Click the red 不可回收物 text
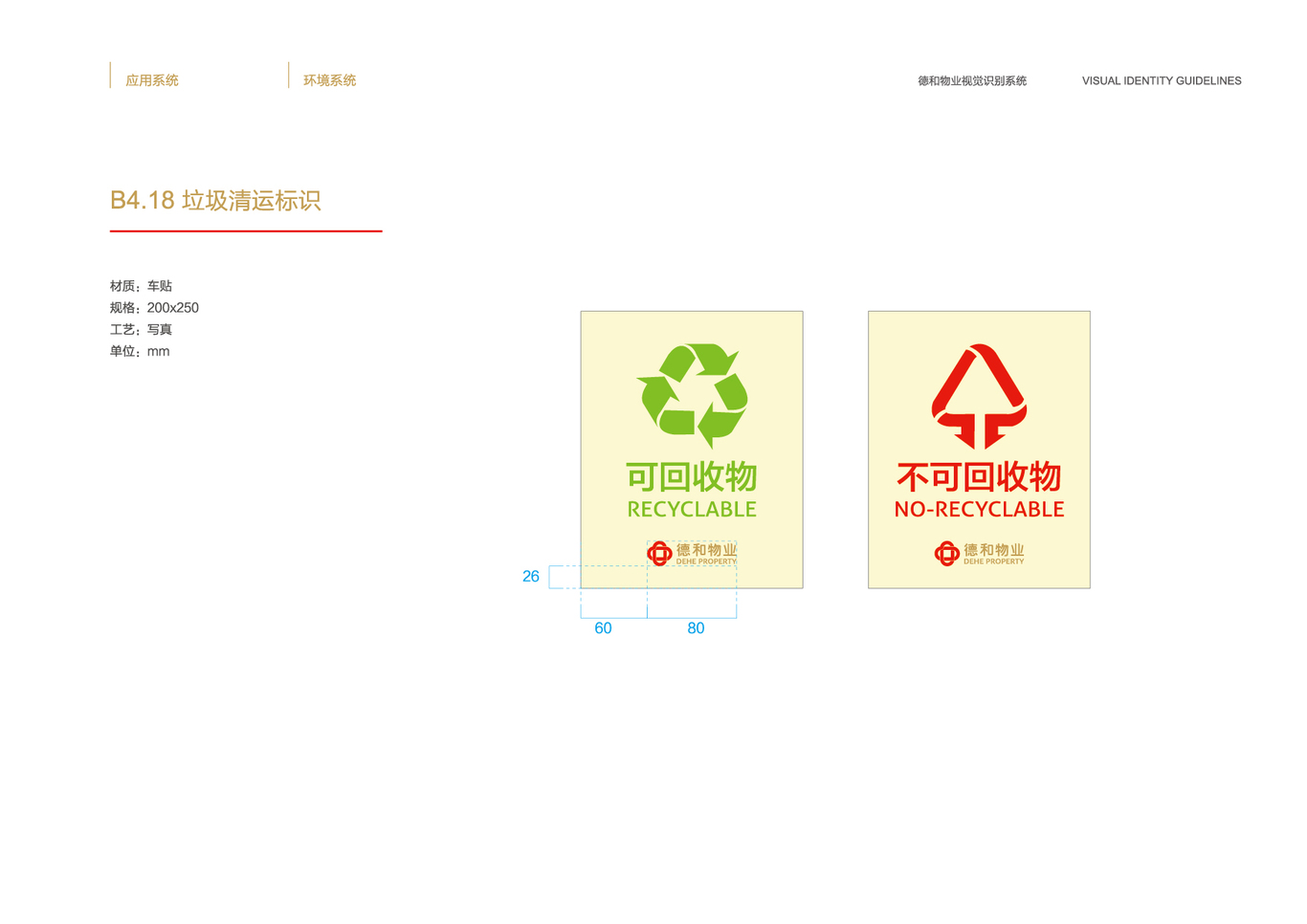The image size is (1307, 924). coord(979,476)
